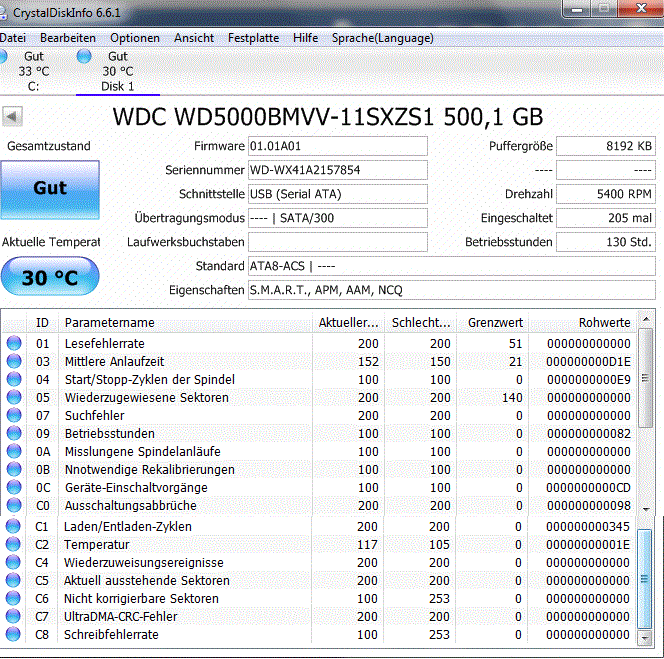664x659 pixels.
Task: Click status orb of Suchfehler row
Action: 14,415
